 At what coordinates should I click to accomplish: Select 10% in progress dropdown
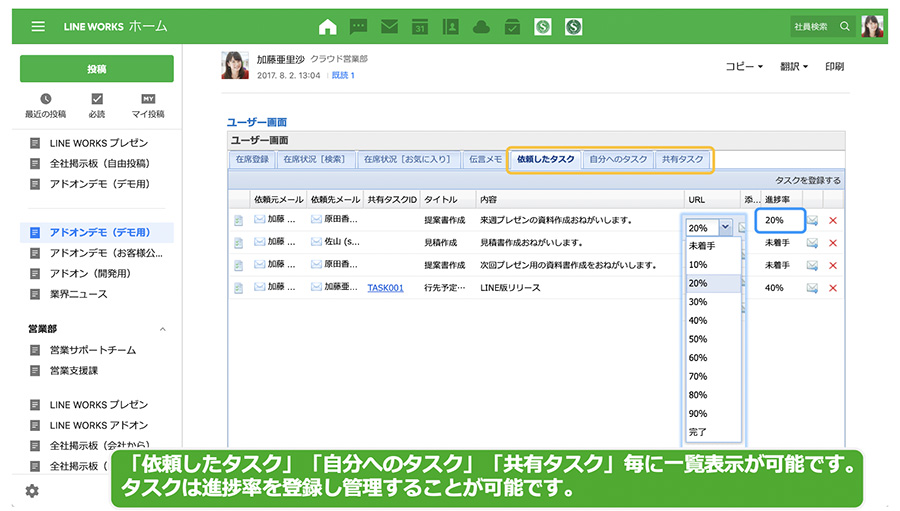[x=713, y=265]
